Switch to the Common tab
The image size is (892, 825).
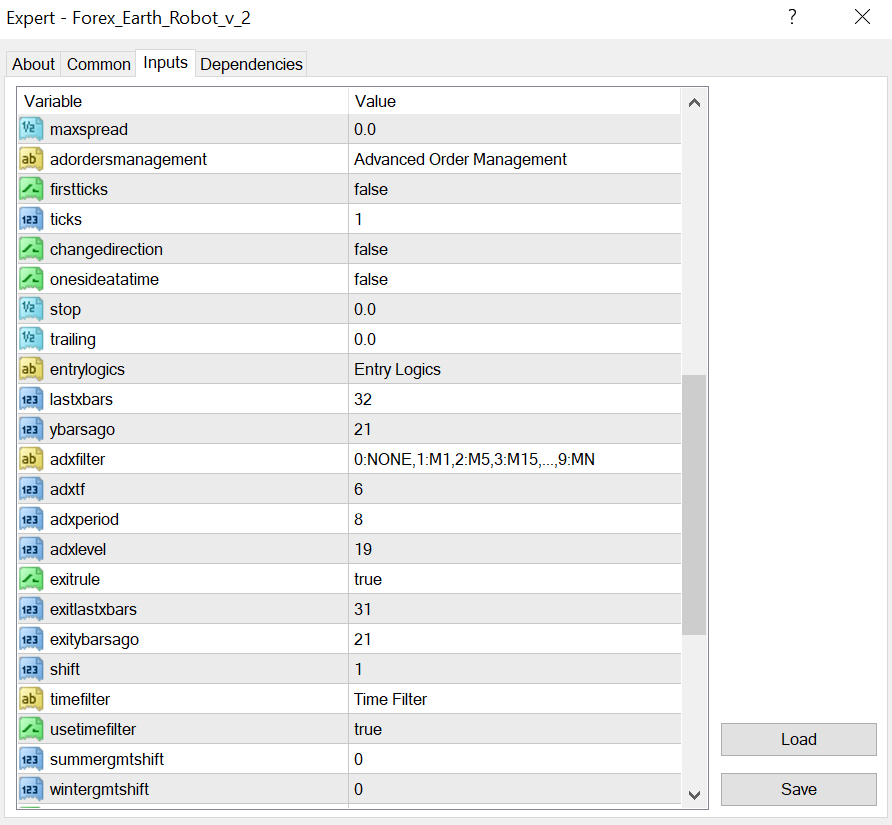pos(98,64)
